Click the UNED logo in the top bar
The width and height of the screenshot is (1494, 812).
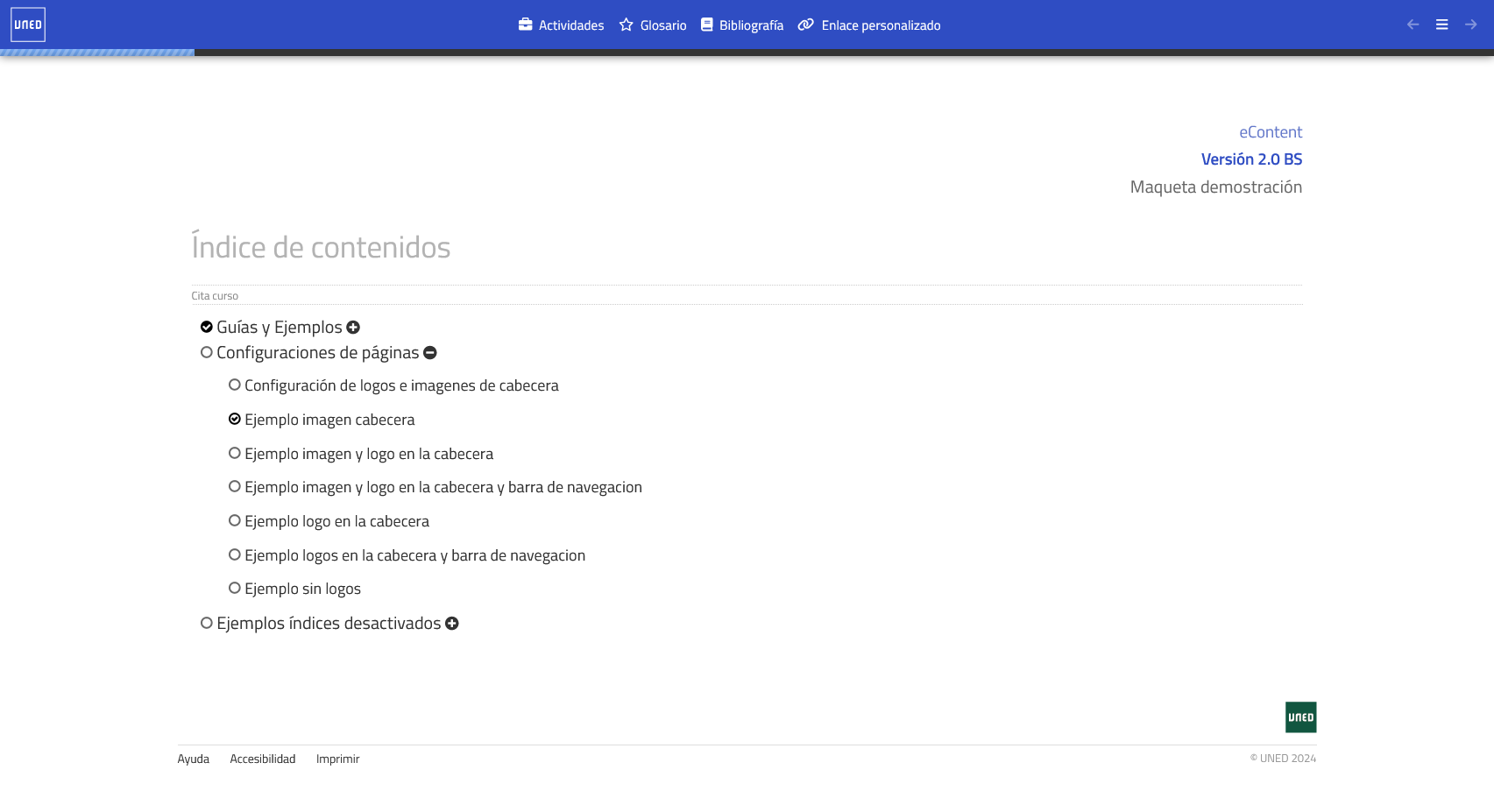click(x=28, y=24)
